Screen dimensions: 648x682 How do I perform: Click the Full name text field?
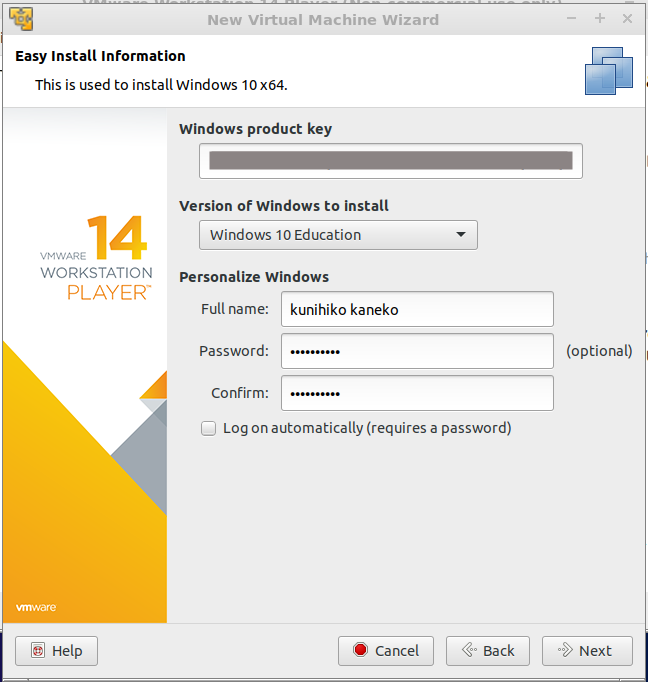click(x=417, y=309)
